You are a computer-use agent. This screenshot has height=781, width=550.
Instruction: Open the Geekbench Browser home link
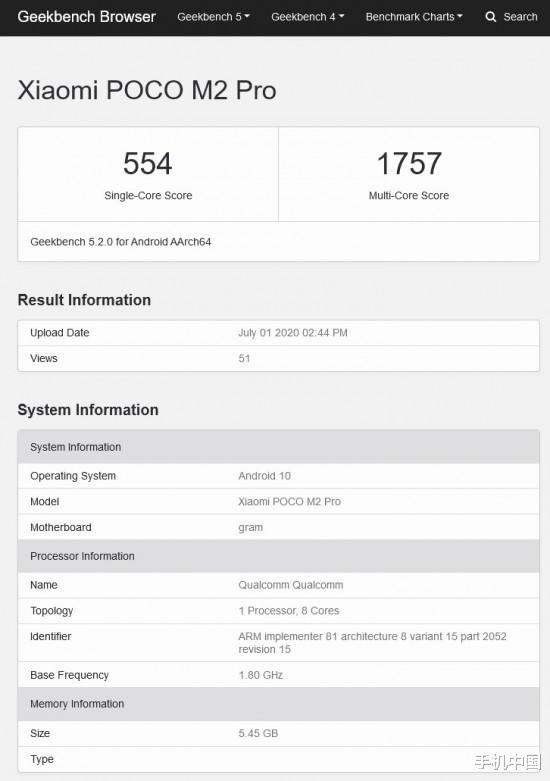coord(86,16)
